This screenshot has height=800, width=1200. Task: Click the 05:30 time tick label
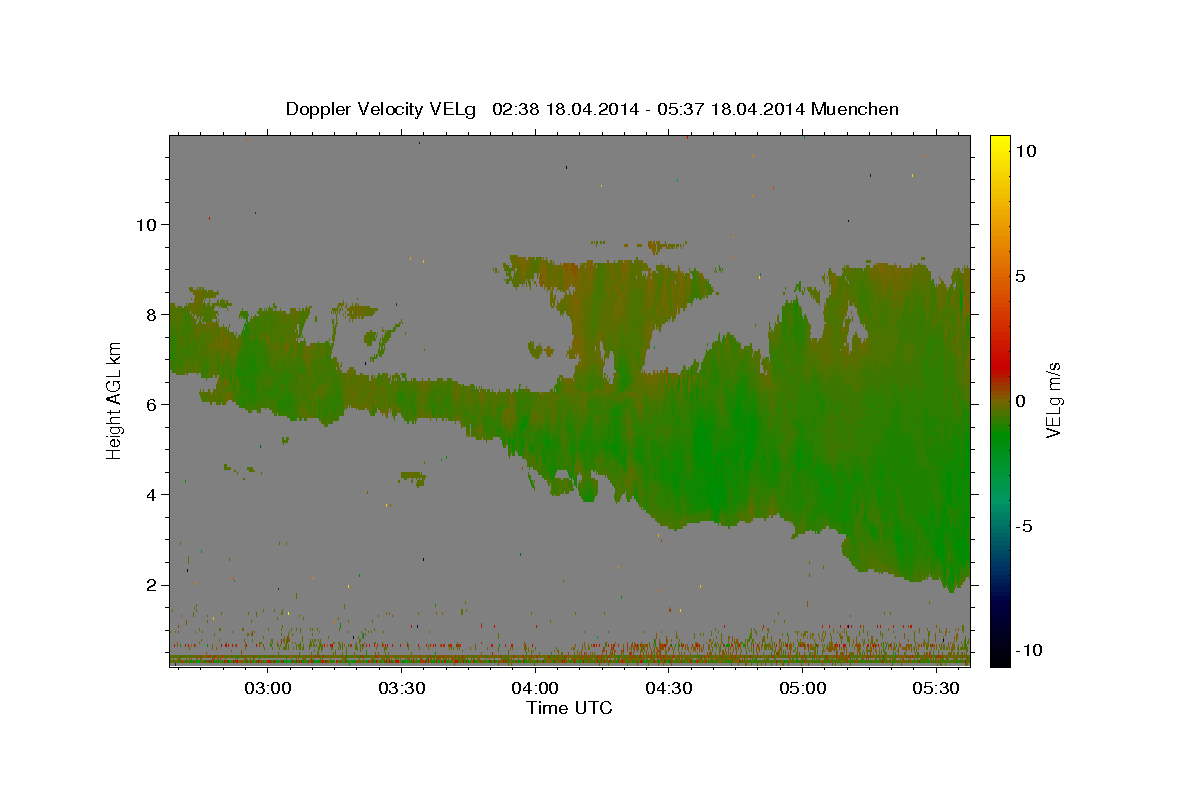[937, 689]
